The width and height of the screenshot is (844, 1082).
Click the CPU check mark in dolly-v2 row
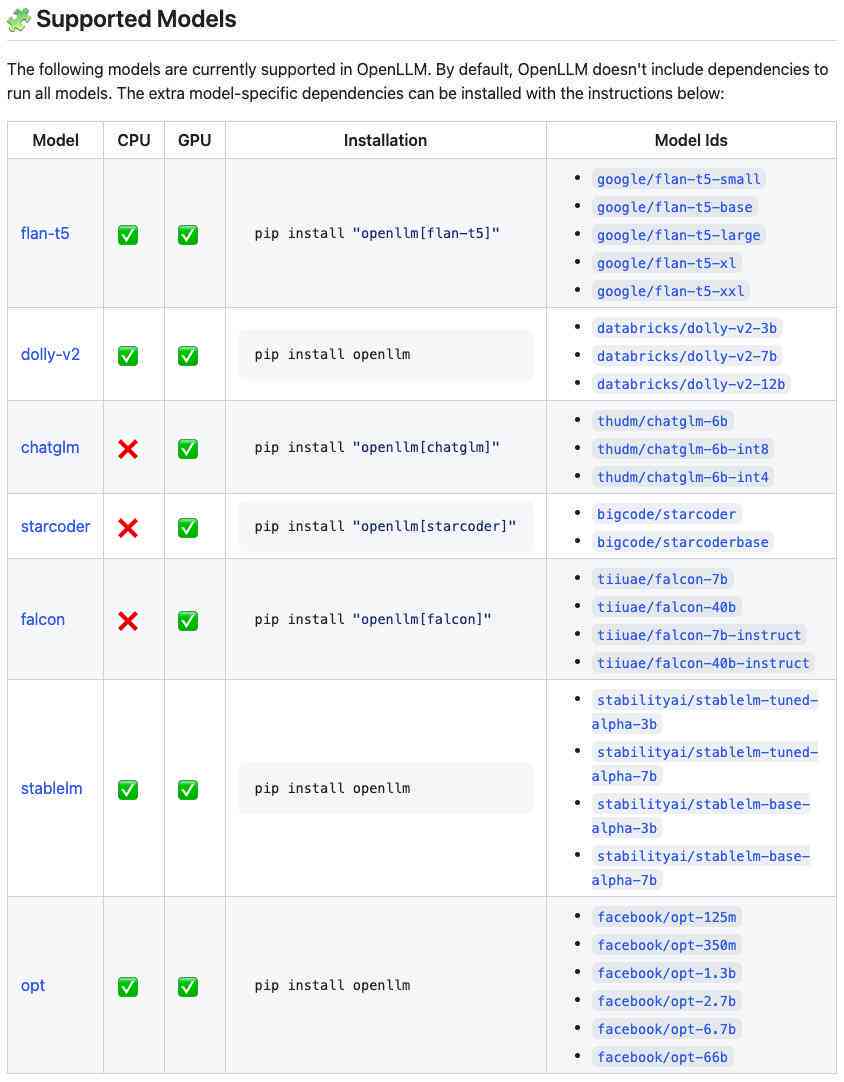click(x=128, y=355)
